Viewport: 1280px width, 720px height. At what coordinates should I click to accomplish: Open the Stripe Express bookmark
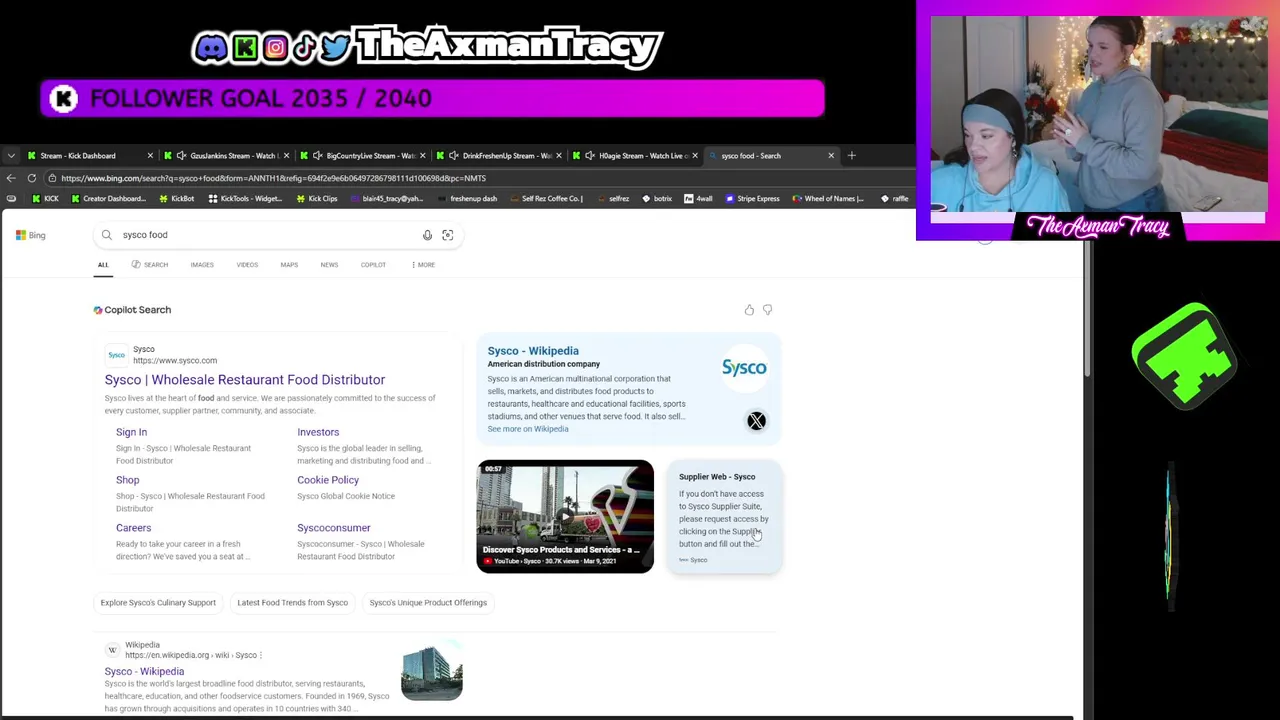(x=752, y=198)
